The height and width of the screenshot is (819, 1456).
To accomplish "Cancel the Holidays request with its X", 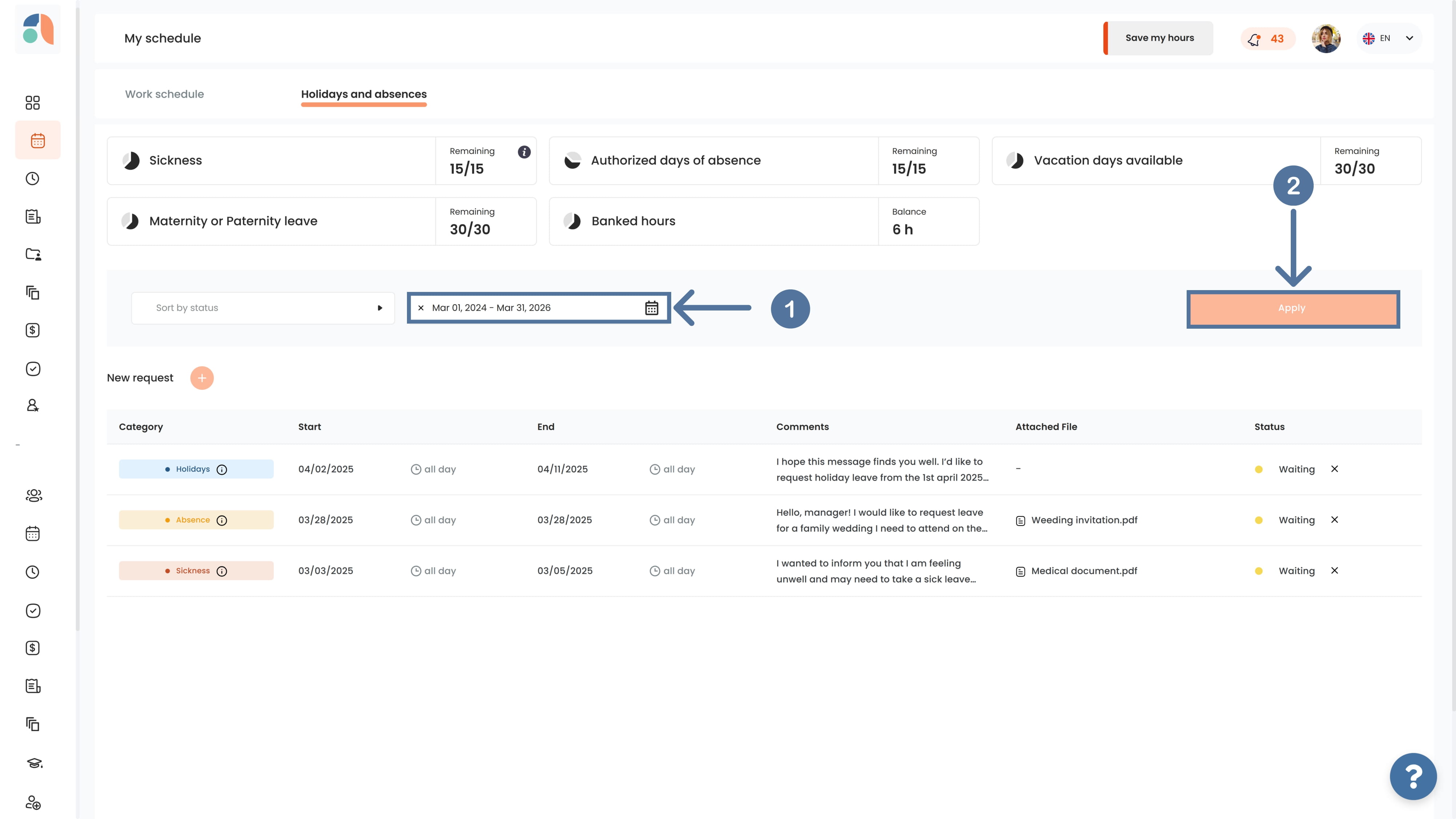I will (1334, 469).
